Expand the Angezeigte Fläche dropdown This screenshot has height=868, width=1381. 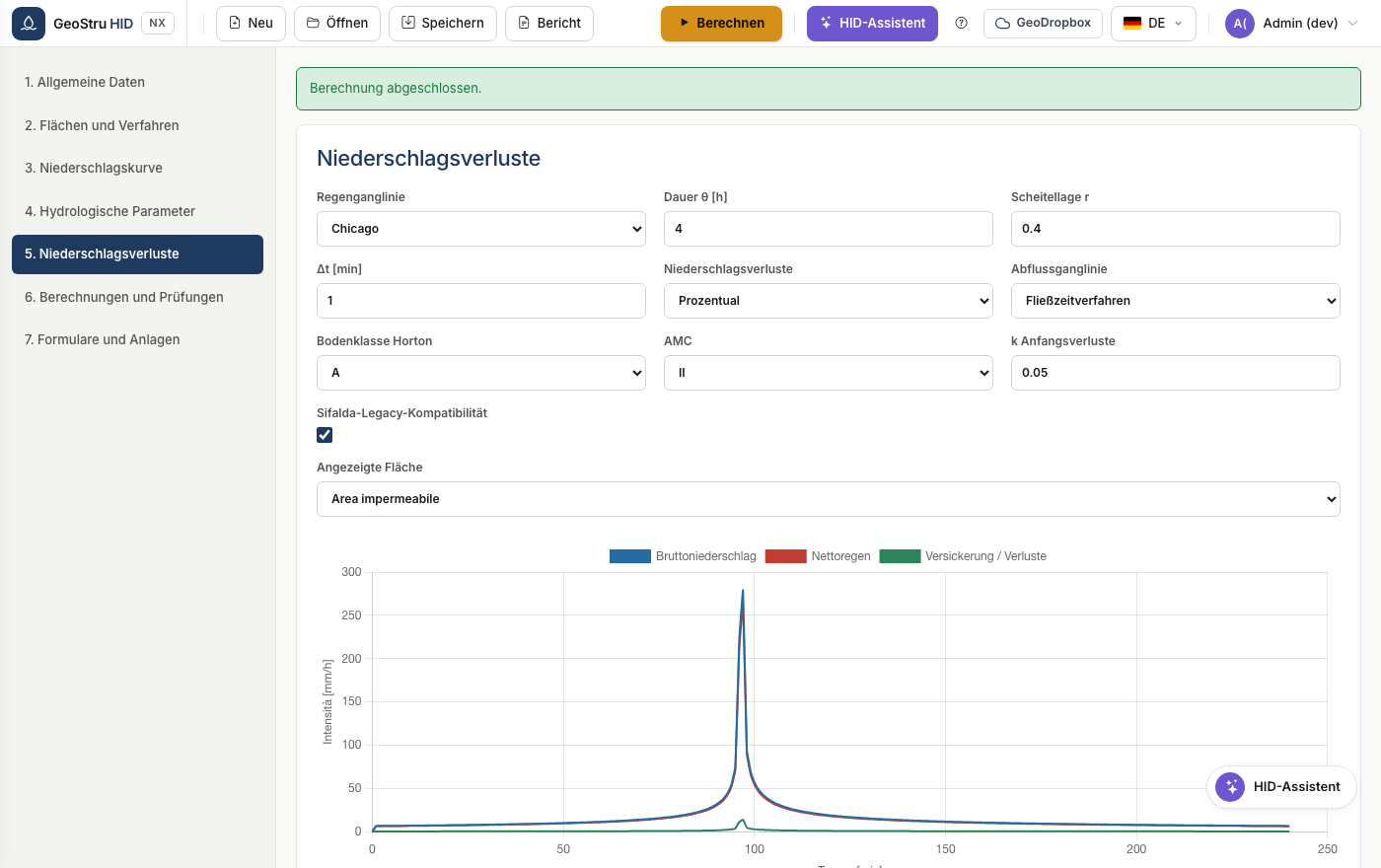[829, 499]
